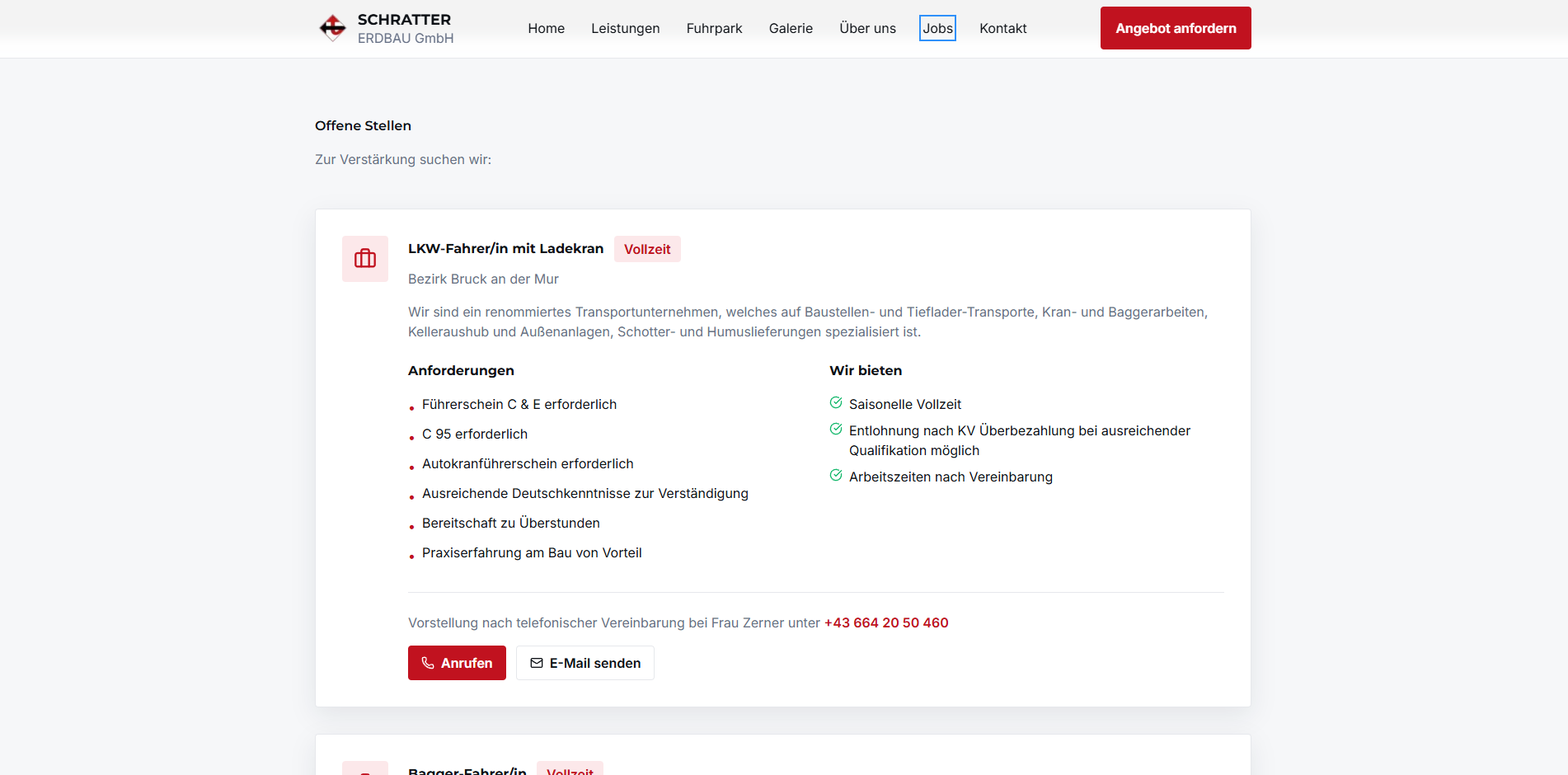Click Praxiserfahrung am Bau von Vorteil item
The image size is (1568, 775).
tap(532, 552)
